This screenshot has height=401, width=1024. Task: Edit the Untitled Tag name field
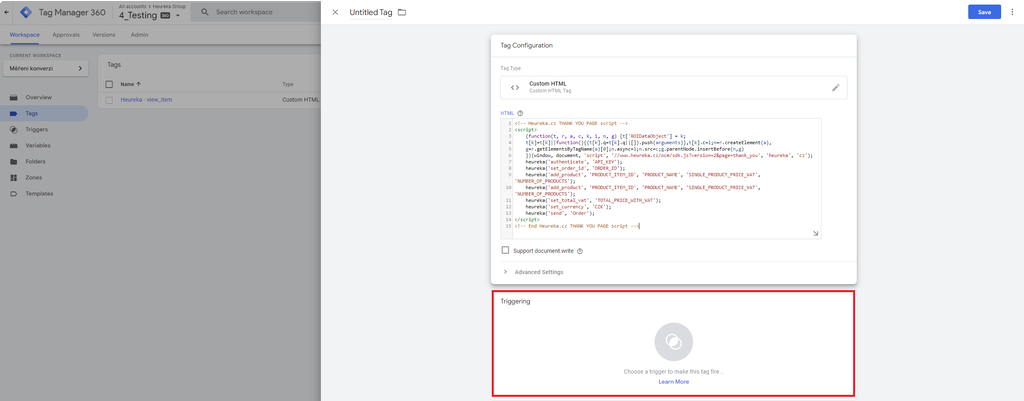(371, 12)
